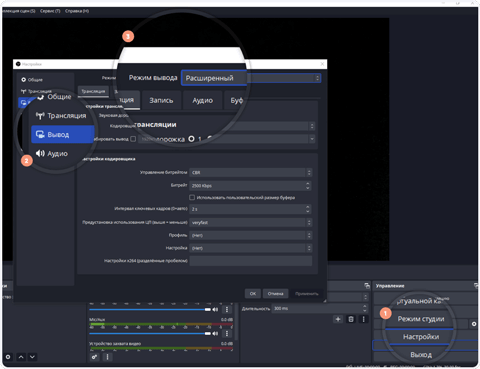The image size is (480, 369).
Task: Open the Режим вывода dropdown arrow
Action: [317, 78]
